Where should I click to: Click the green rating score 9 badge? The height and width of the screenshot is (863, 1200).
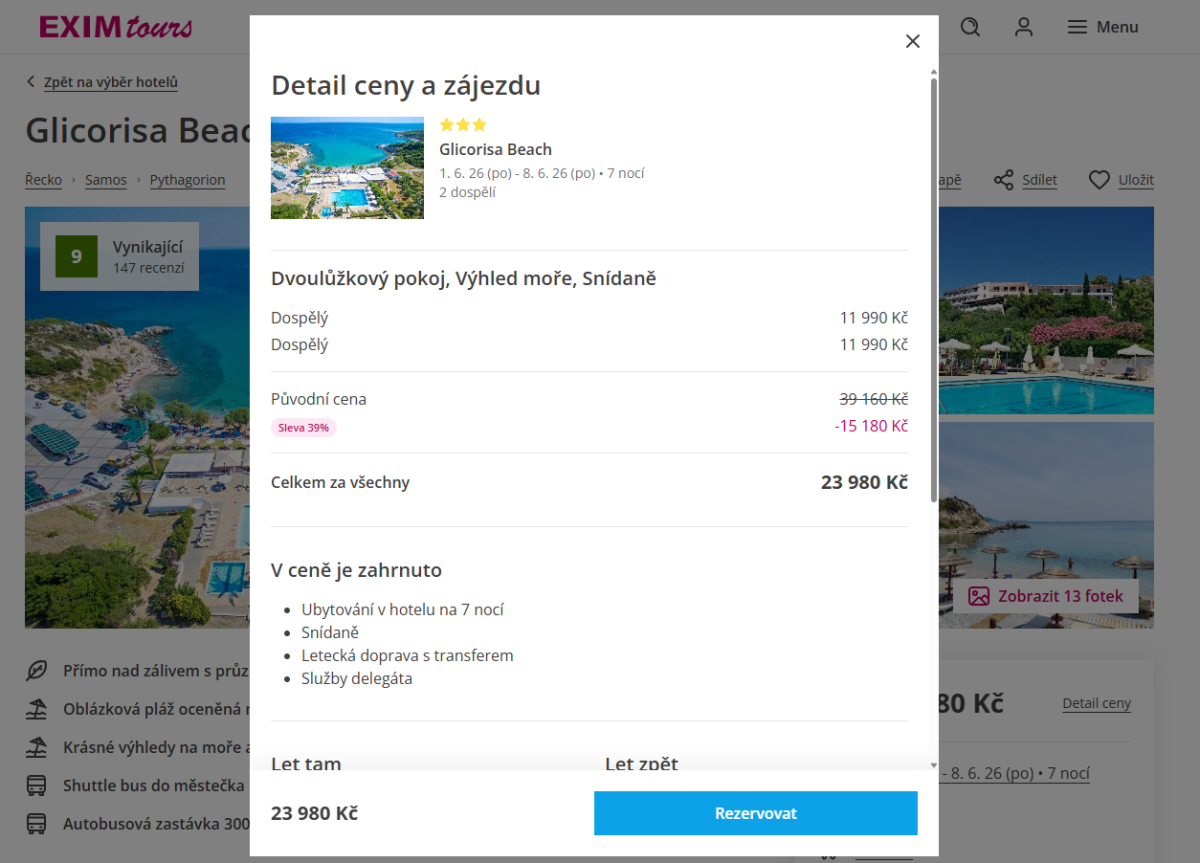tap(76, 257)
